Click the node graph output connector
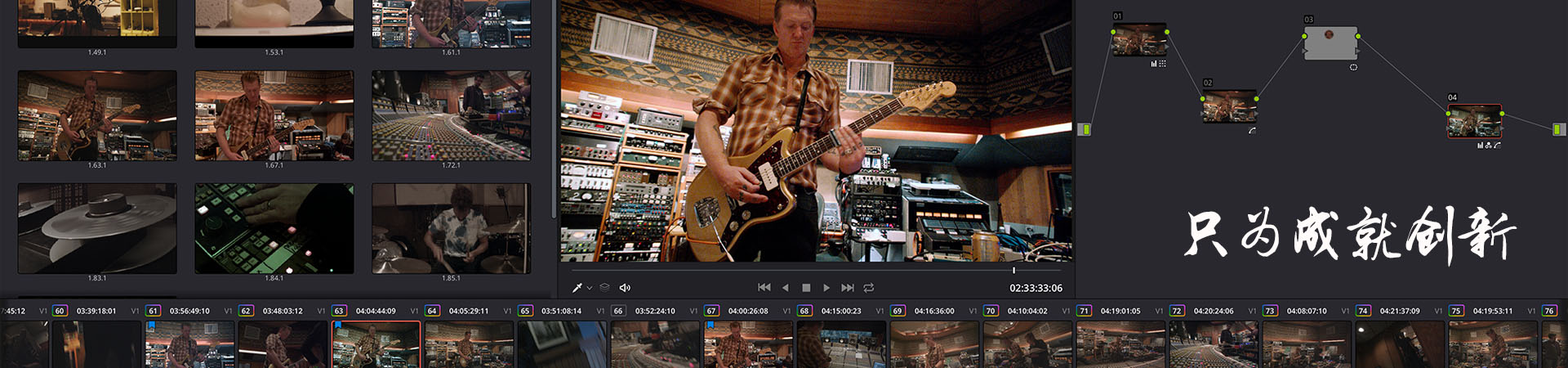This screenshot has width=1568, height=368. (x=1558, y=129)
